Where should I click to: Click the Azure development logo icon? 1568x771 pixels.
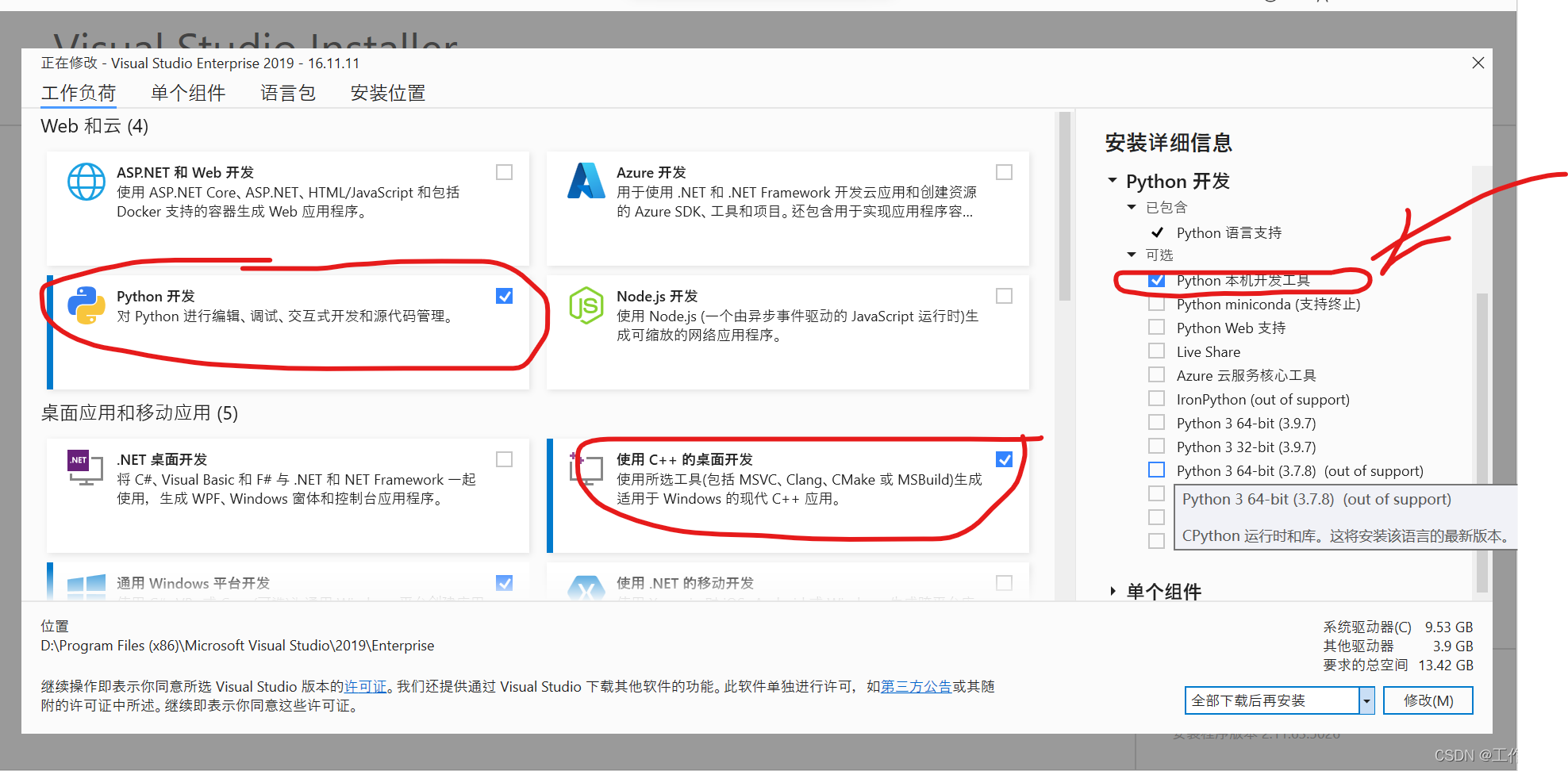click(x=586, y=181)
